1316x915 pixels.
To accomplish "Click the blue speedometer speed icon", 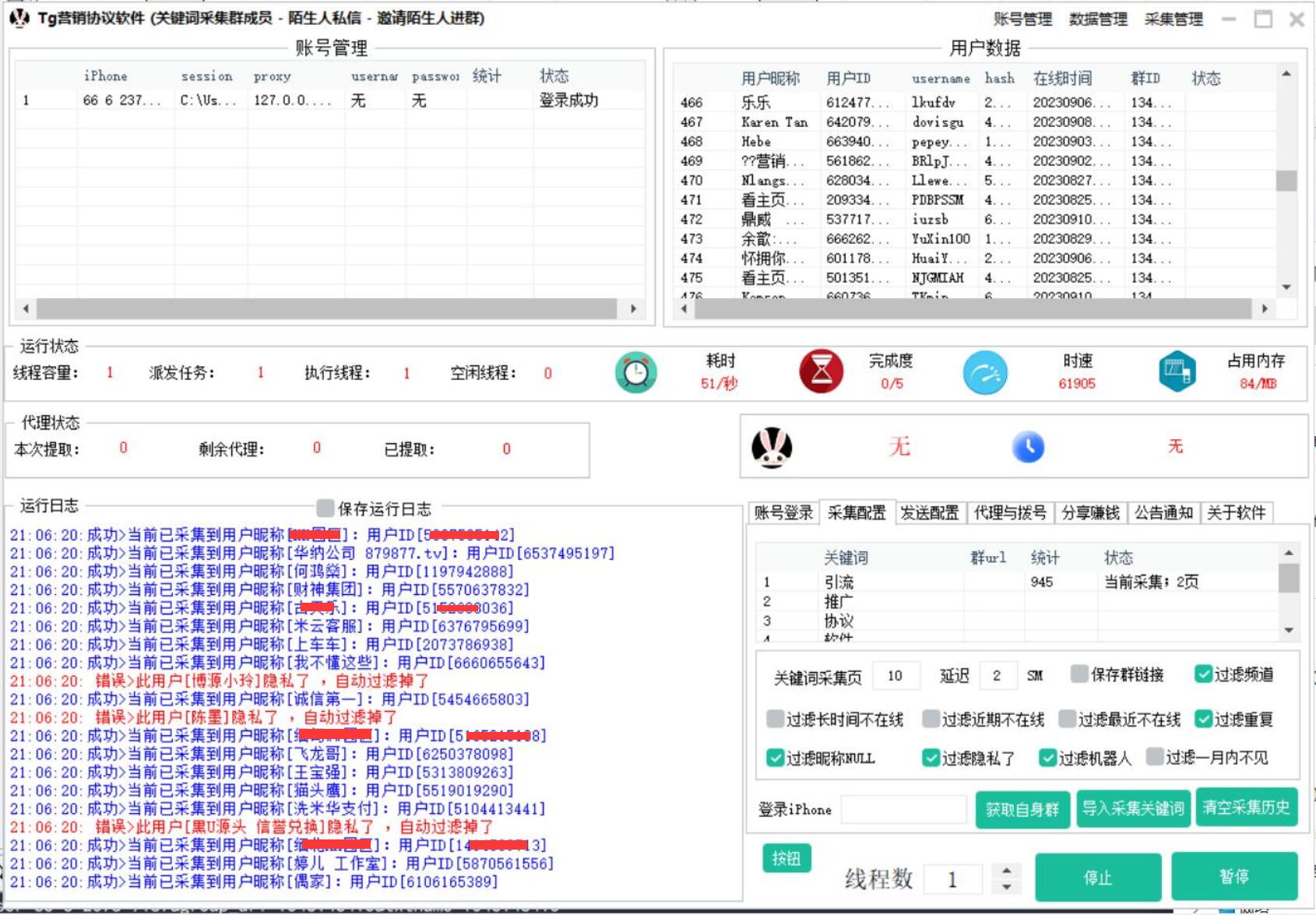I will 985,373.
